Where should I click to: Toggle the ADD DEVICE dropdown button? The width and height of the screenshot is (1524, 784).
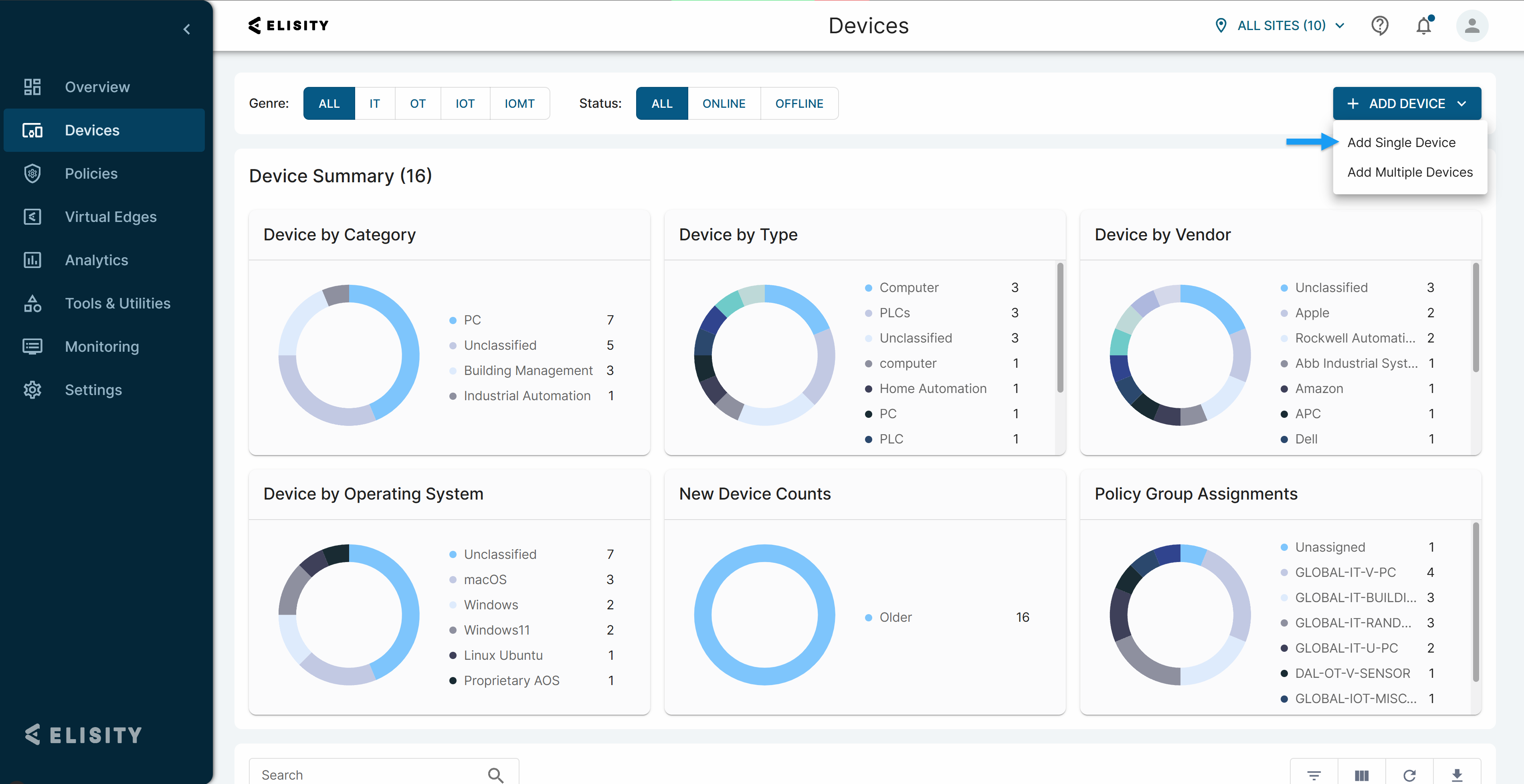click(1406, 103)
